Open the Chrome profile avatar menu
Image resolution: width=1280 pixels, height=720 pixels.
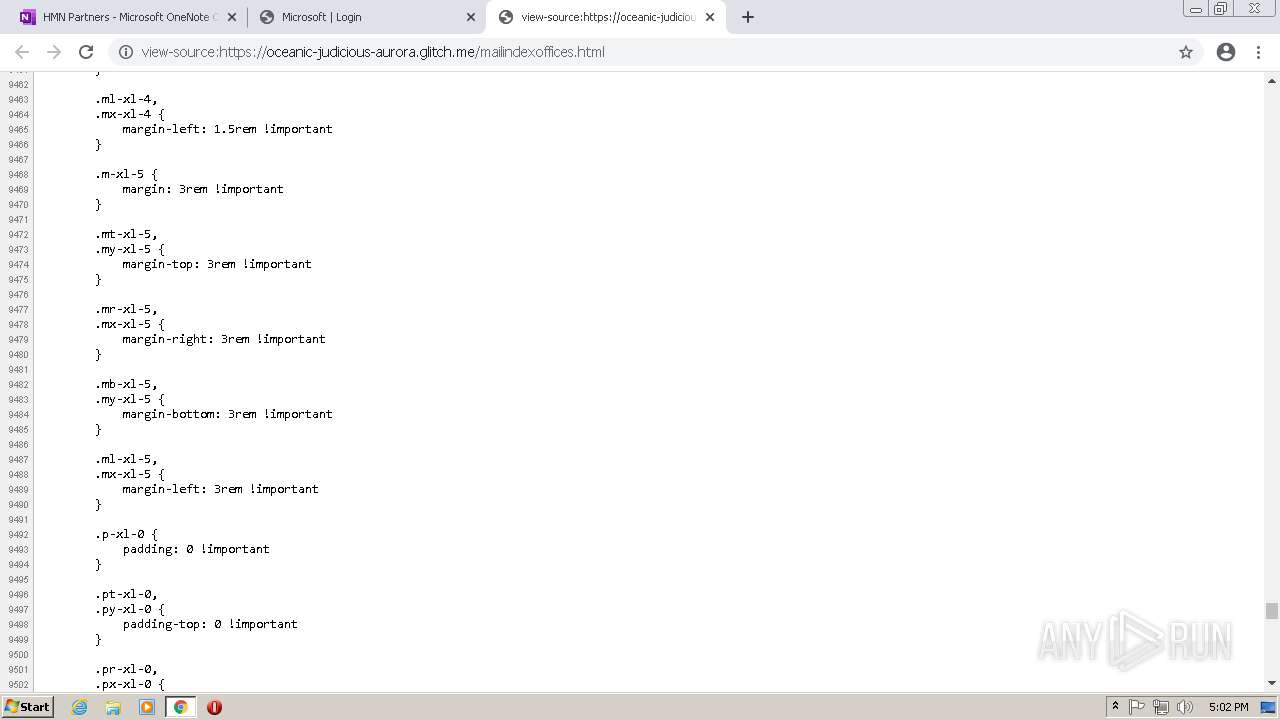1226,52
